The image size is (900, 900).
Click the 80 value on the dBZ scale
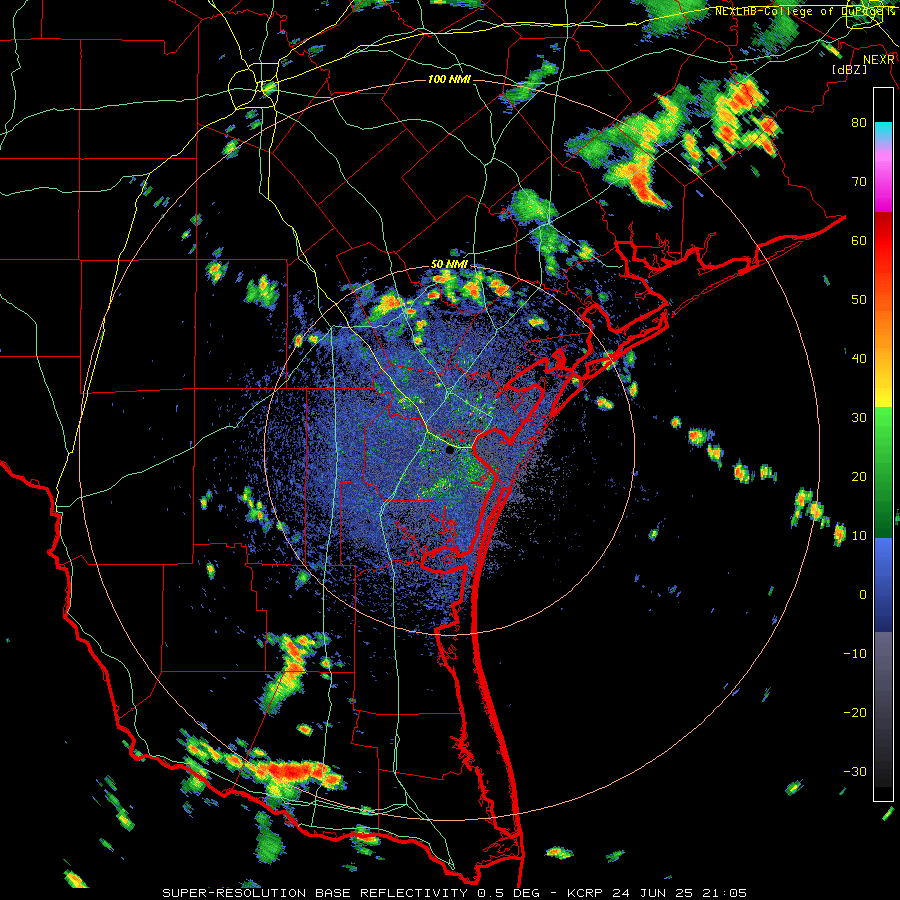pyautogui.click(x=859, y=122)
